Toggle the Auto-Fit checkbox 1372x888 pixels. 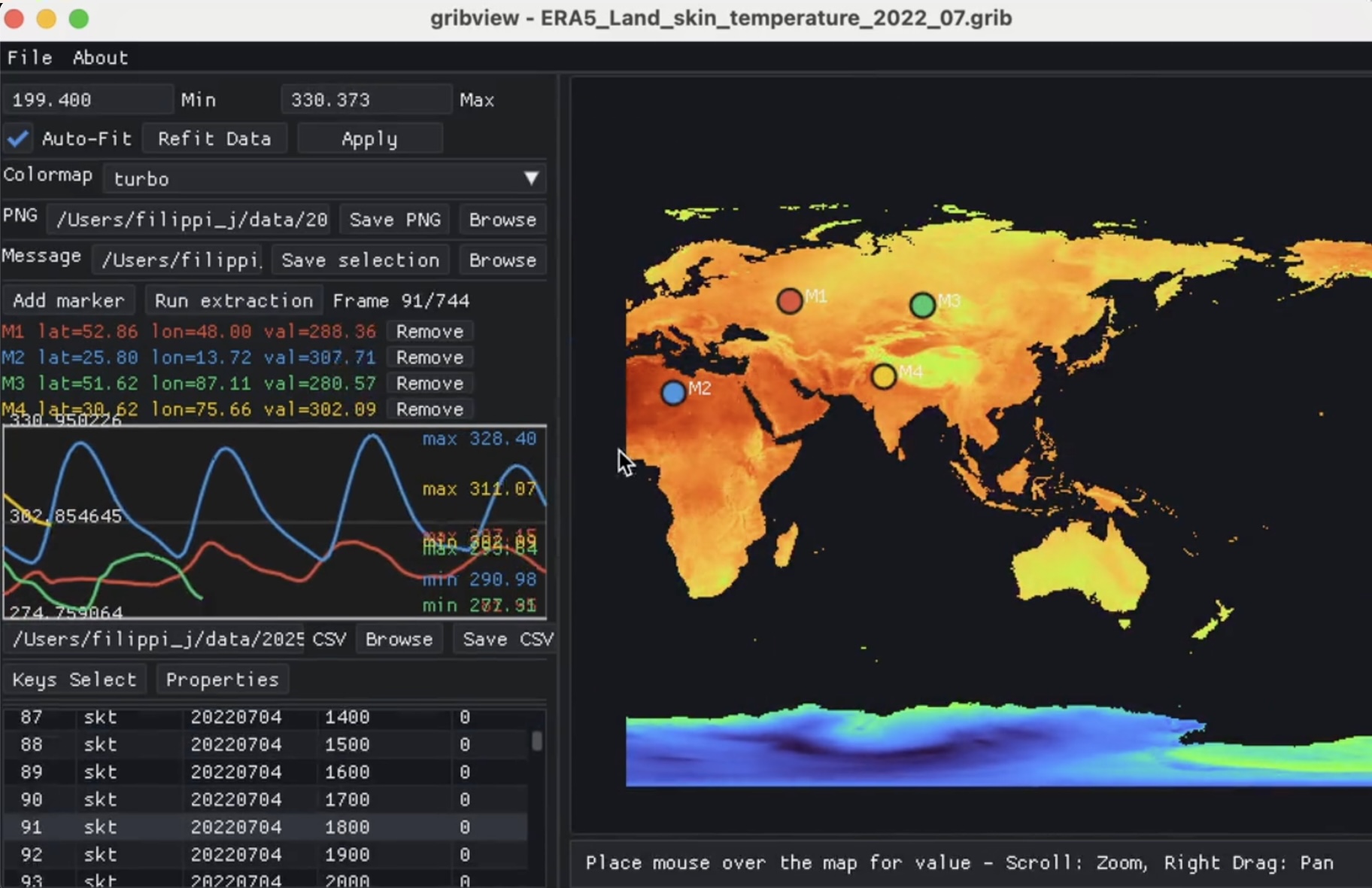click(18, 138)
